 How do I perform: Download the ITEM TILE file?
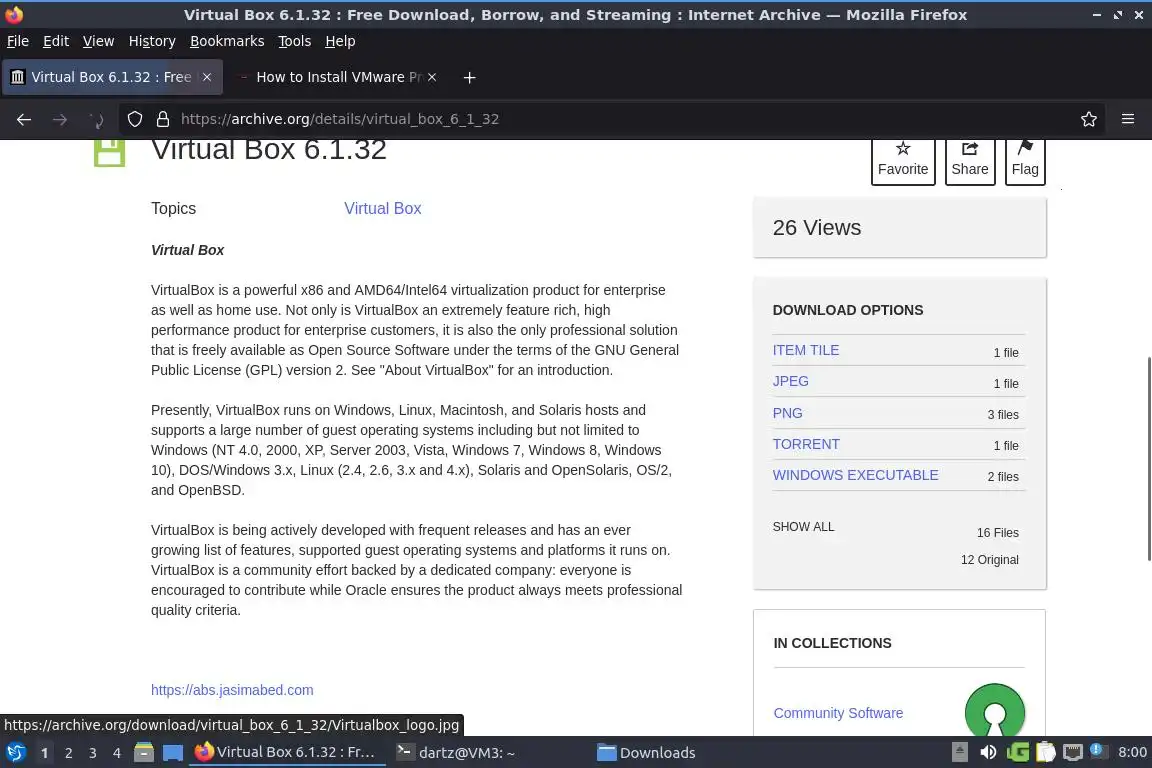click(805, 351)
